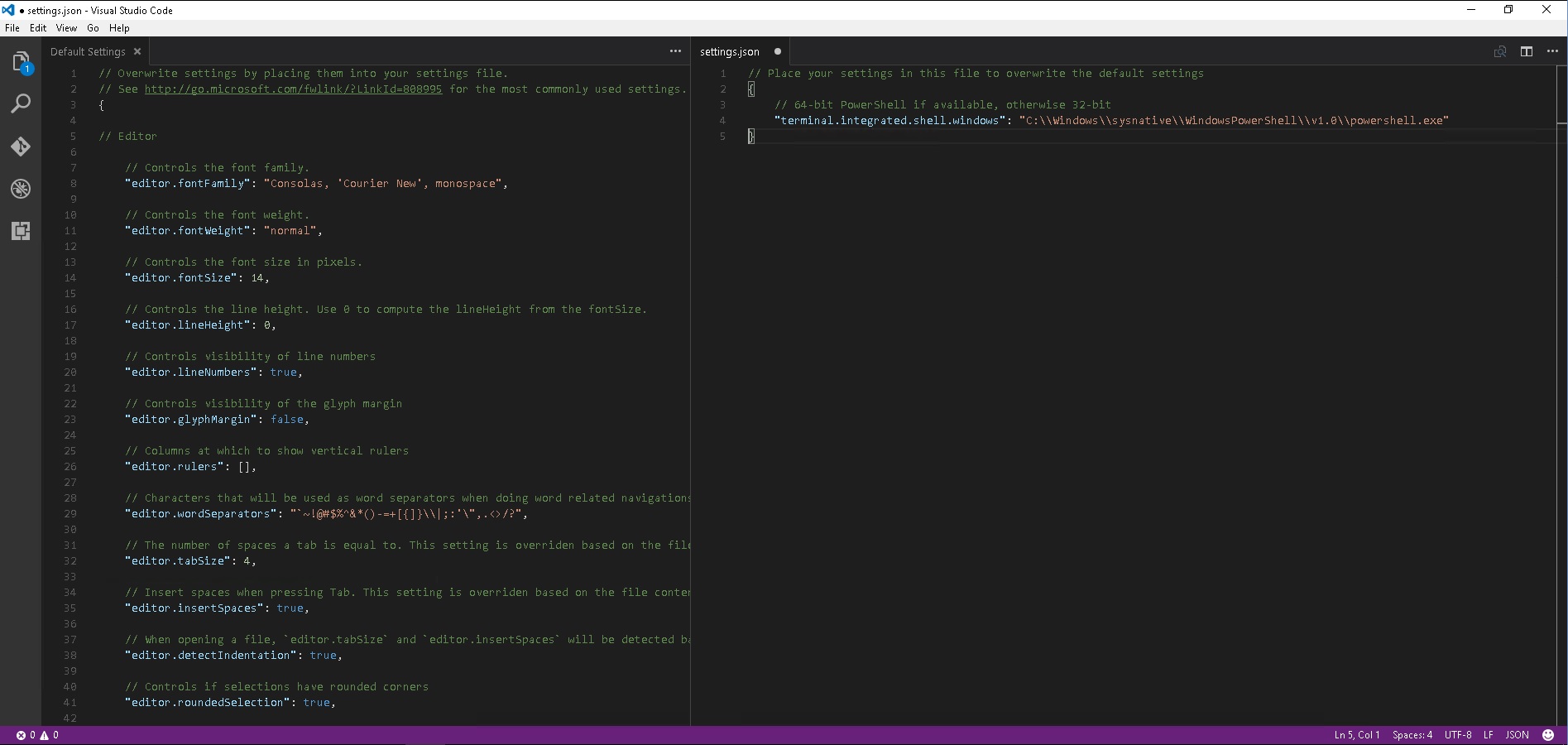Viewport: 1568px width, 745px height.
Task: Click the "editor.wordSeparators" setting key
Action: 199,513
